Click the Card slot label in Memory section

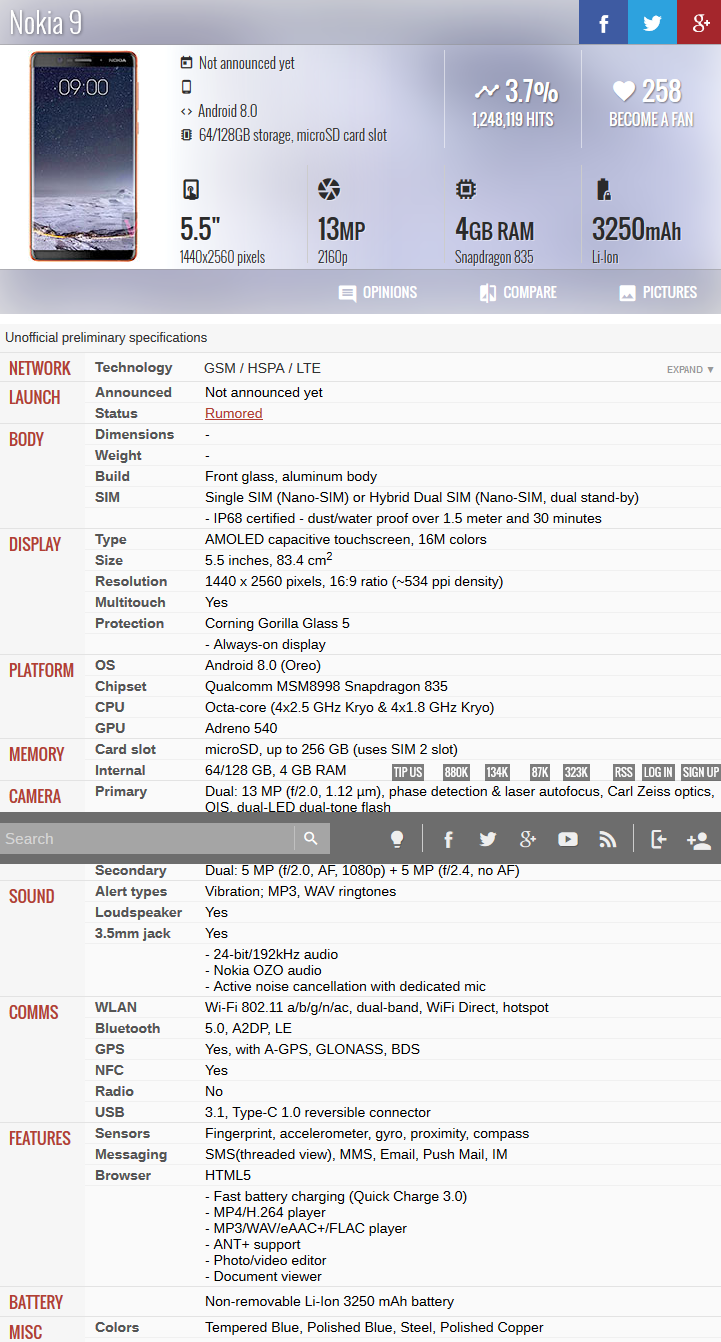pos(126,749)
